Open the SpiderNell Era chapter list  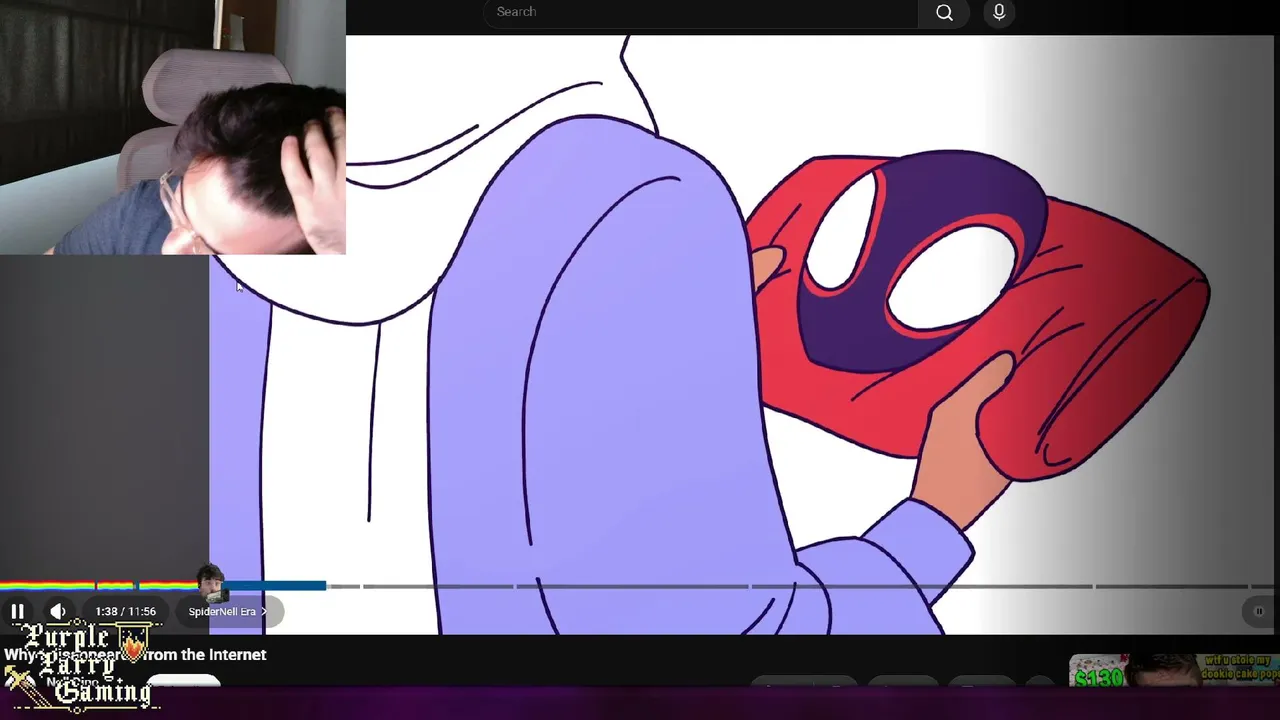click(228, 611)
